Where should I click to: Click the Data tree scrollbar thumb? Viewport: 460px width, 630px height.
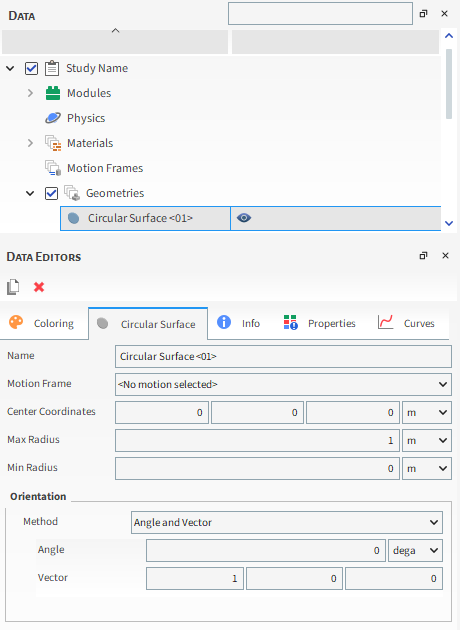click(449, 84)
